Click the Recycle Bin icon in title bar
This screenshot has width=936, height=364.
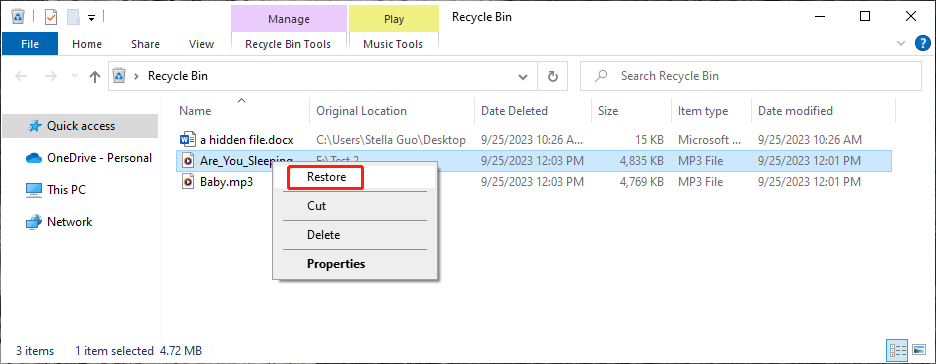[19, 16]
